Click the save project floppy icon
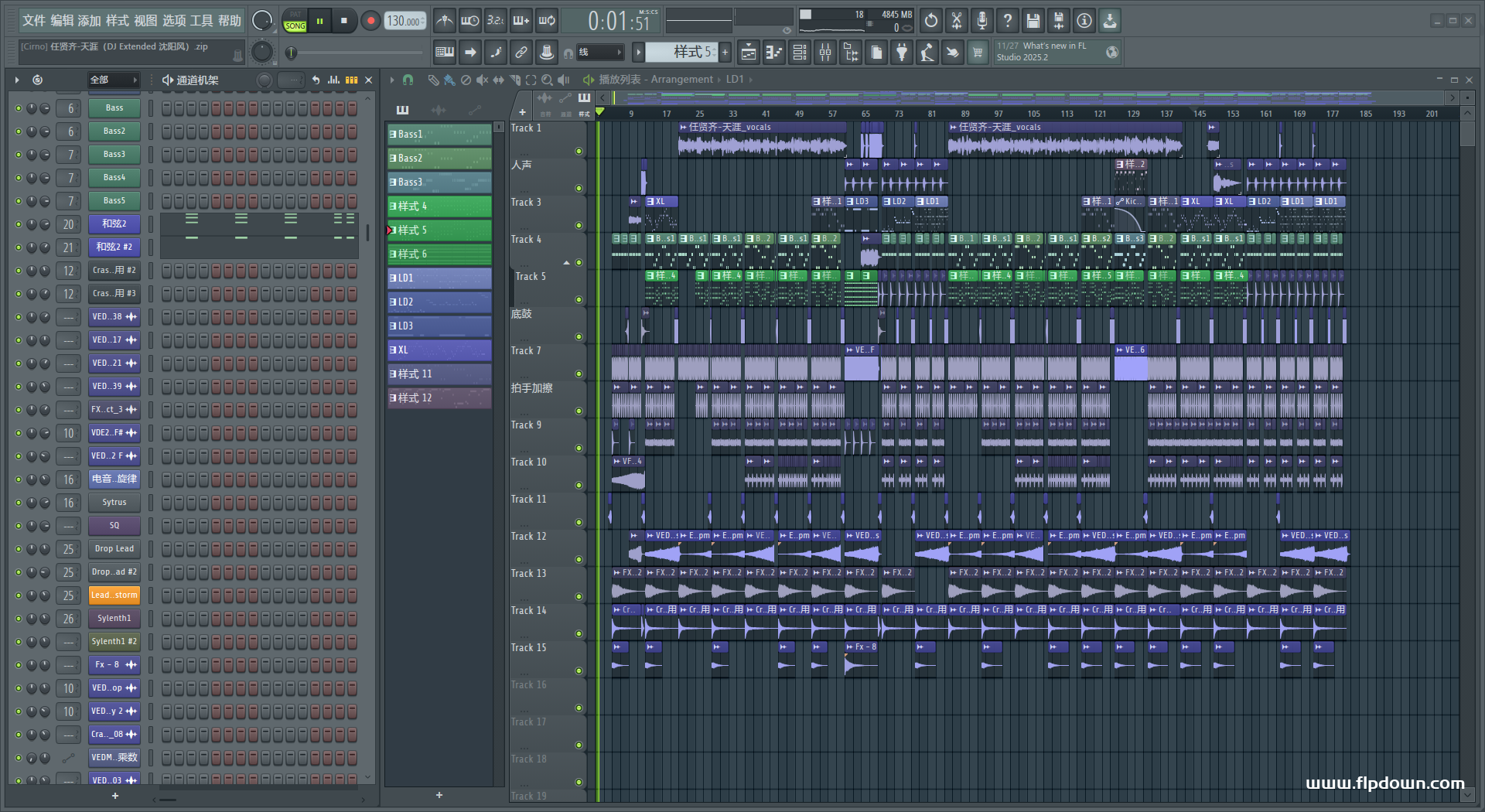Image resolution: width=1485 pixels, height=812 pixels. point(1033,21)
